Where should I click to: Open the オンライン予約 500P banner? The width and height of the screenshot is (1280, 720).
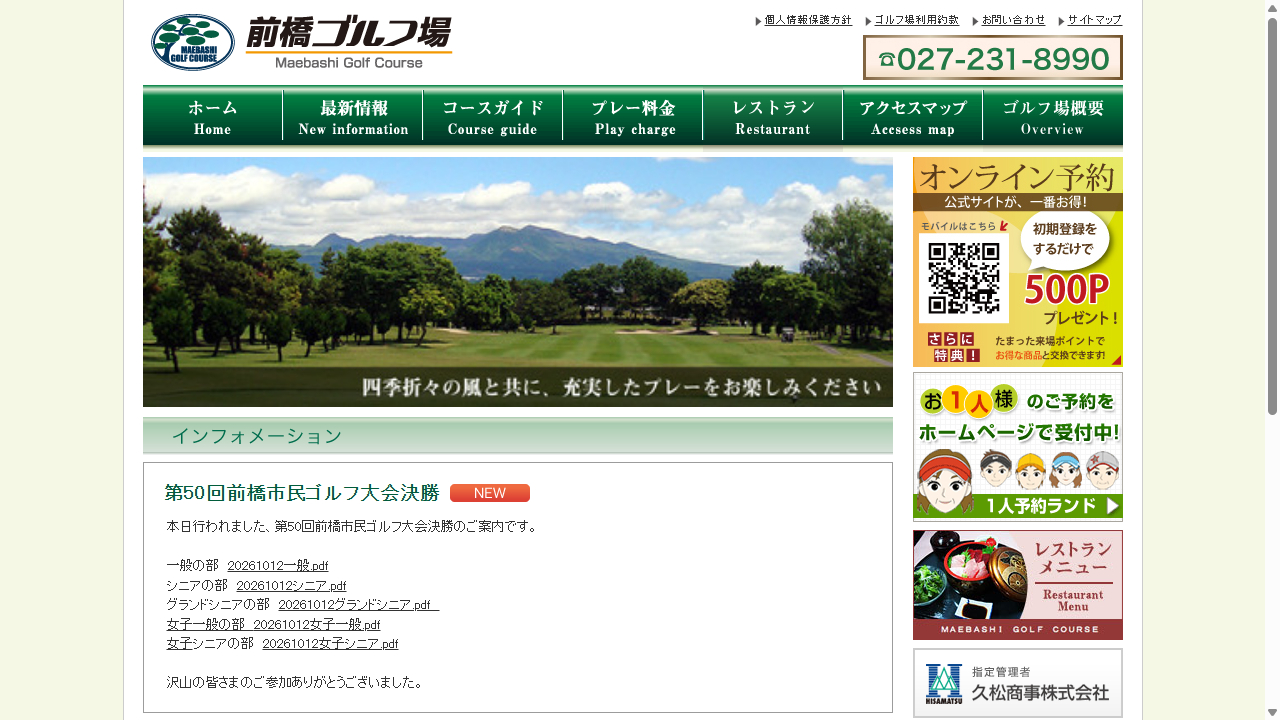tap(1018, 262)
